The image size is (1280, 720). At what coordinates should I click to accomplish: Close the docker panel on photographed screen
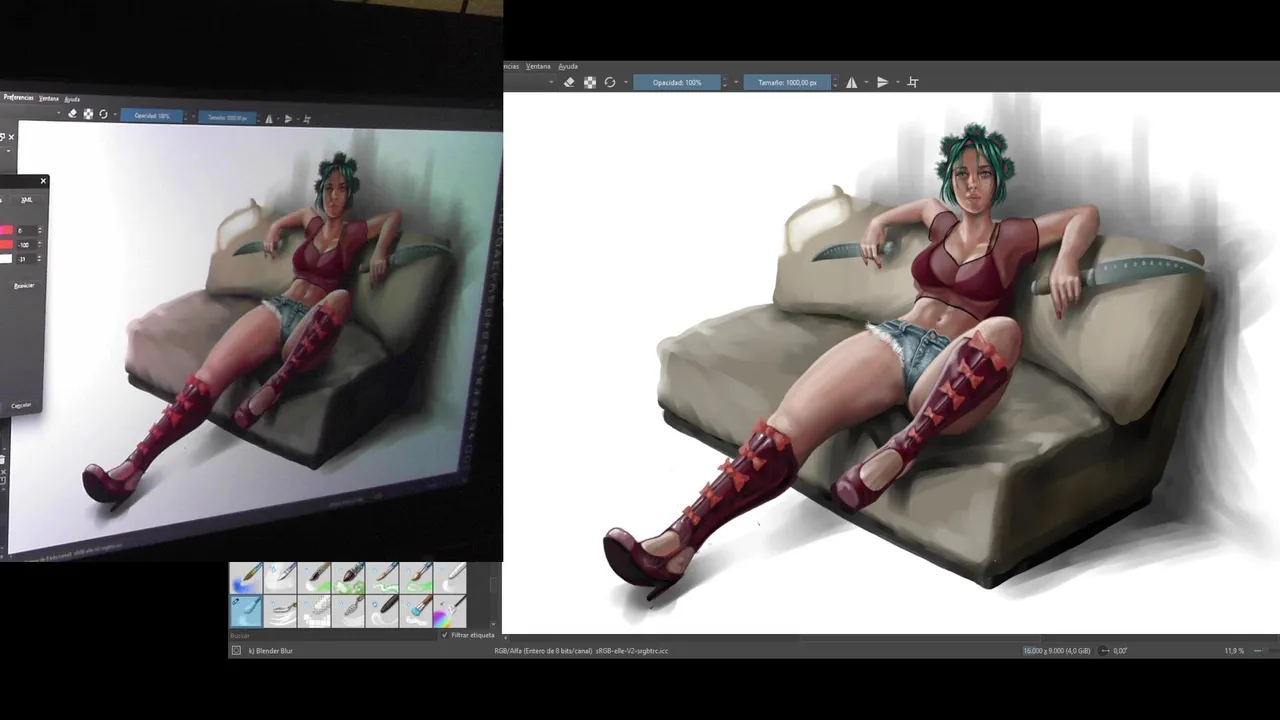click(11, 137)
